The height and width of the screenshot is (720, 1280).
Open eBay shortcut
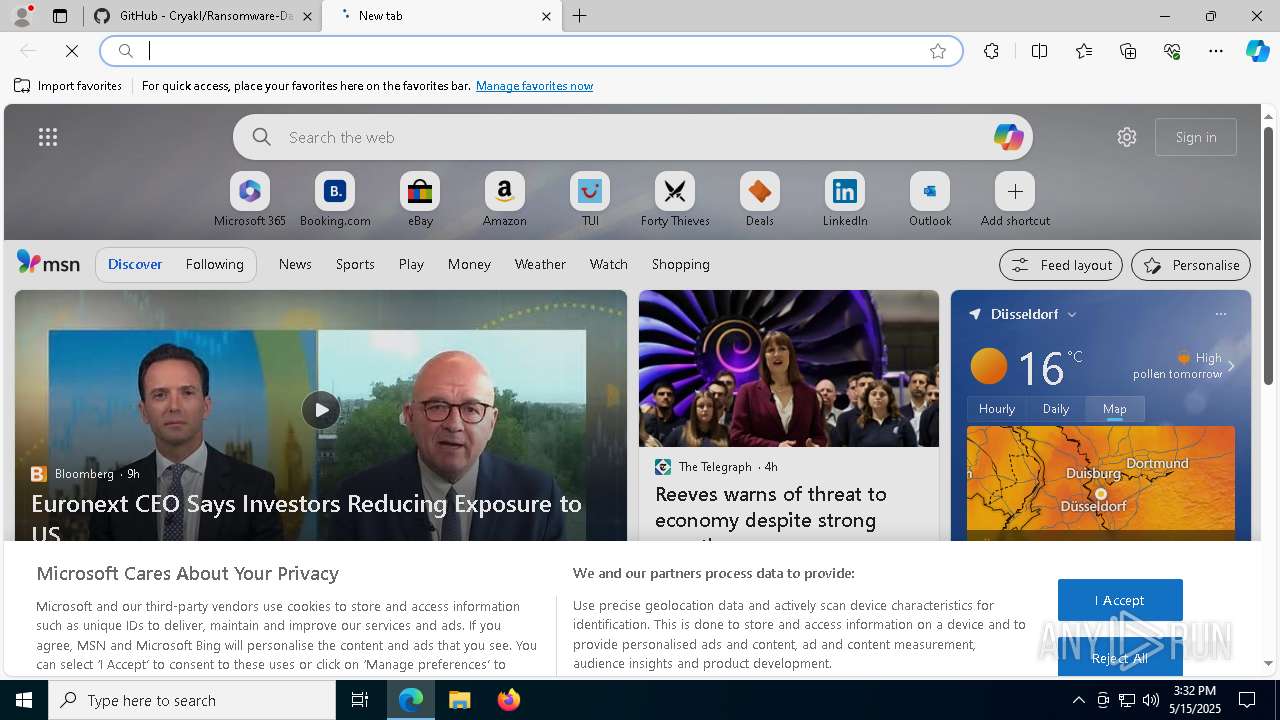(x=420, y=200)
